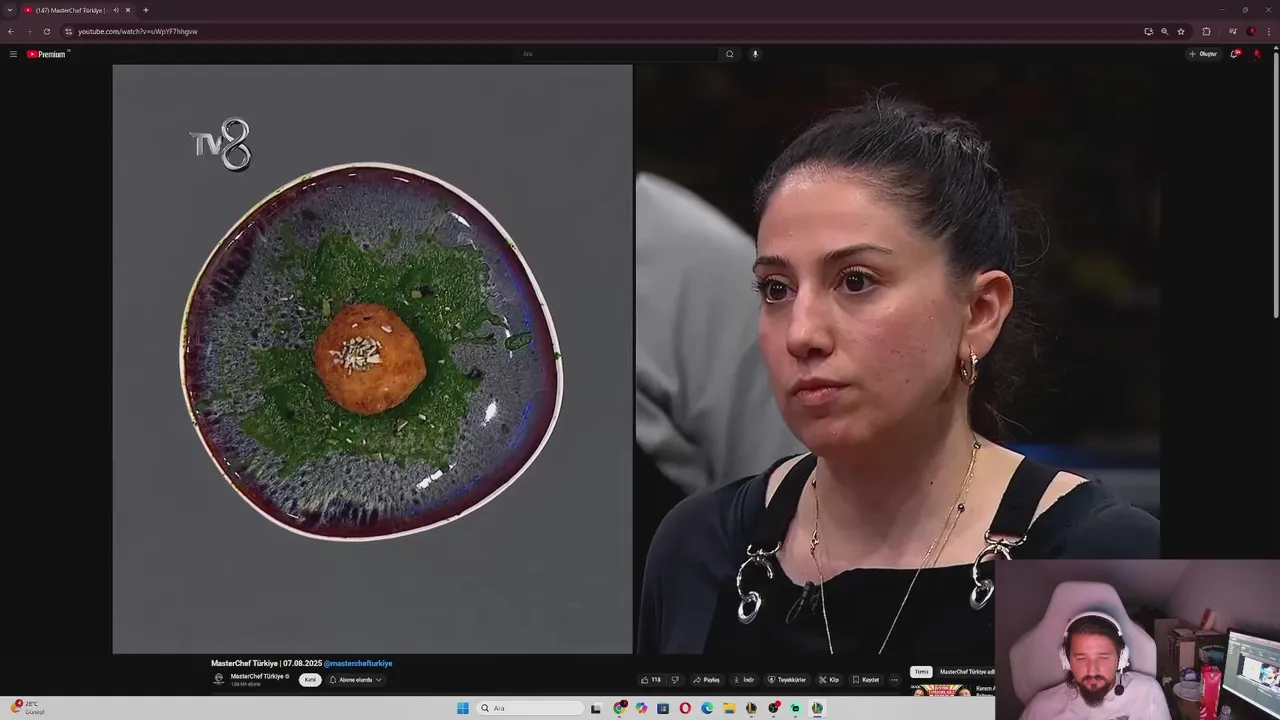Image resolution: width=1280 pixels, height=720 pixels.
Task: Reload the page with refresh icon
Action: coord(46,31)
